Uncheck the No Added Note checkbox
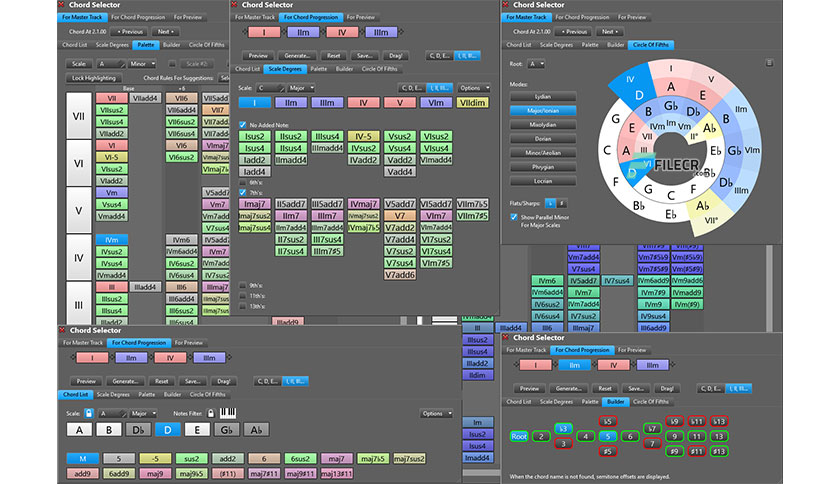Screen dimensions: 836x484 pos(243,125)
